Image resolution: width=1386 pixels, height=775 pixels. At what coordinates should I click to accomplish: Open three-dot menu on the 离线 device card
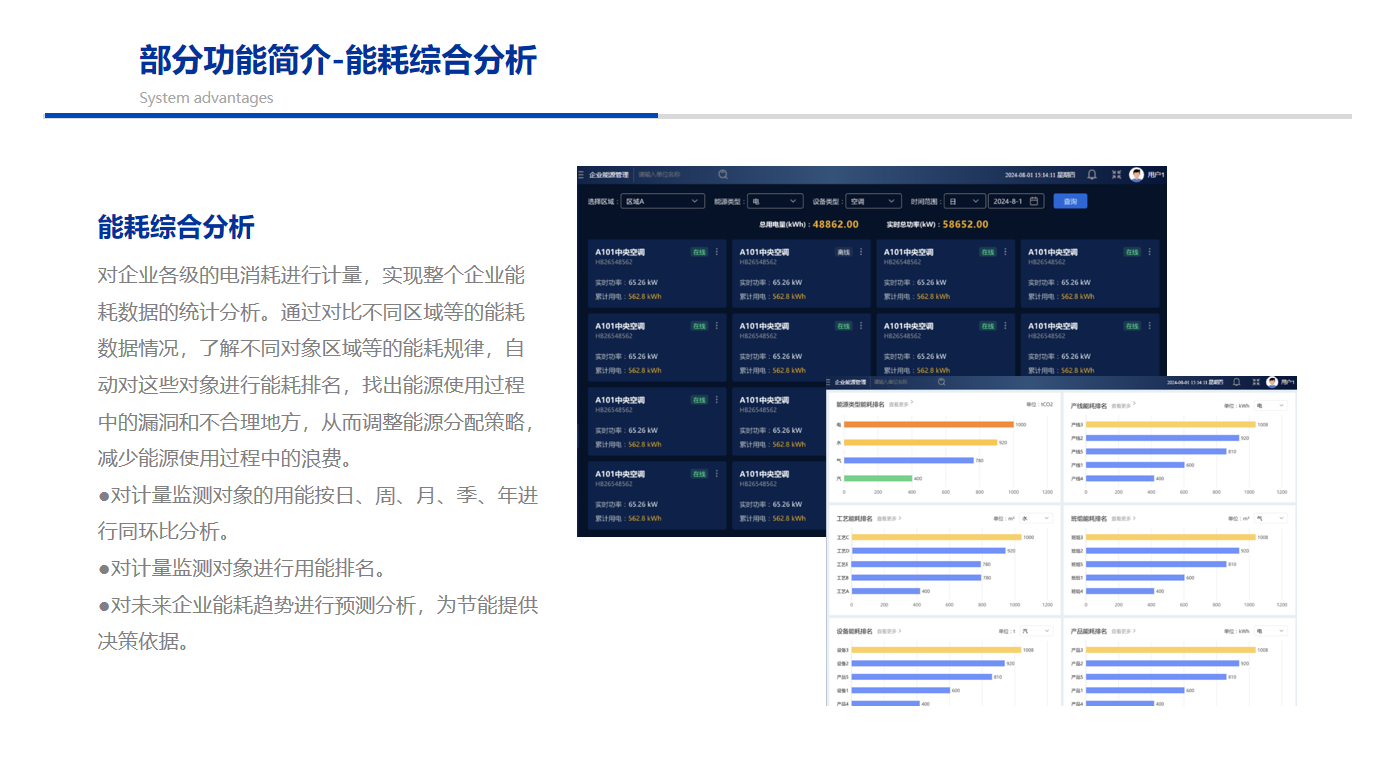[860, 252]
